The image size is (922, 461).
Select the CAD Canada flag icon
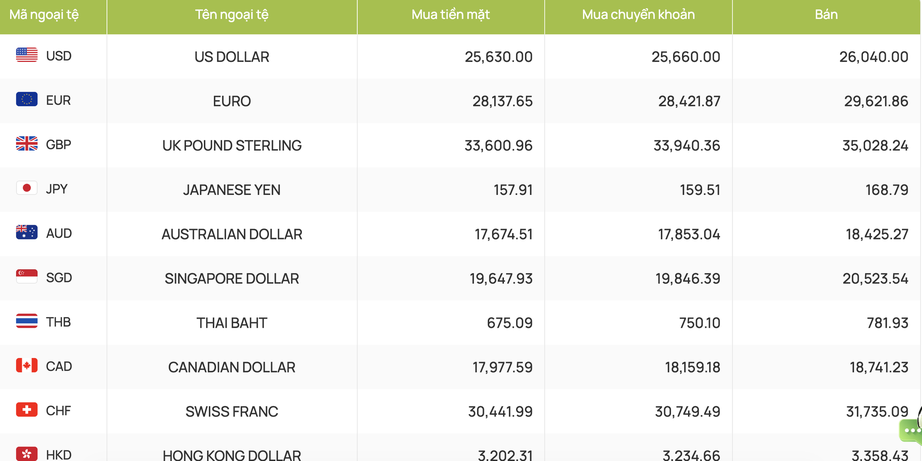[x=26, y=366]
